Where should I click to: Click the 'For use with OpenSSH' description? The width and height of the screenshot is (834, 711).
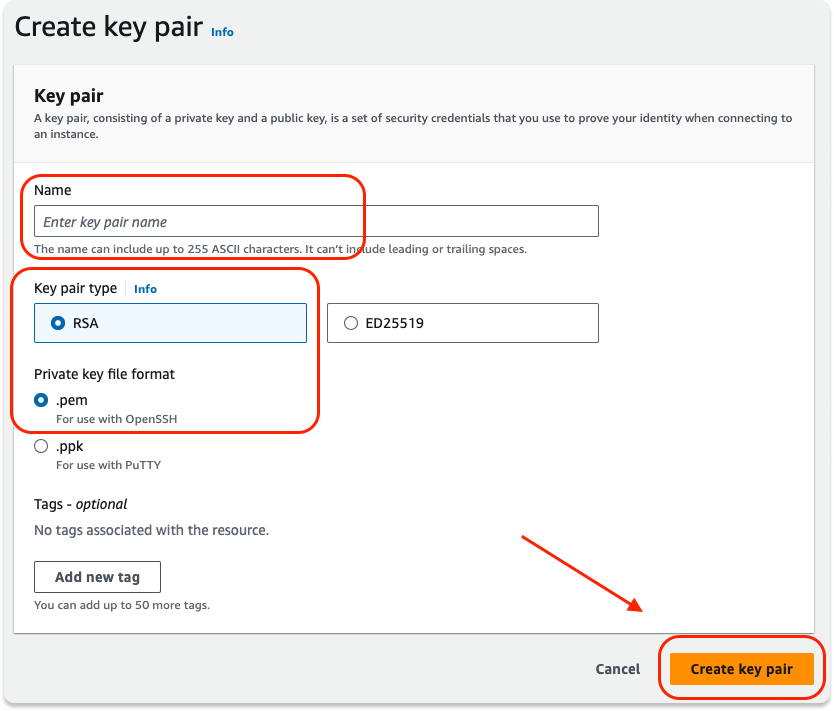point(116,419)
